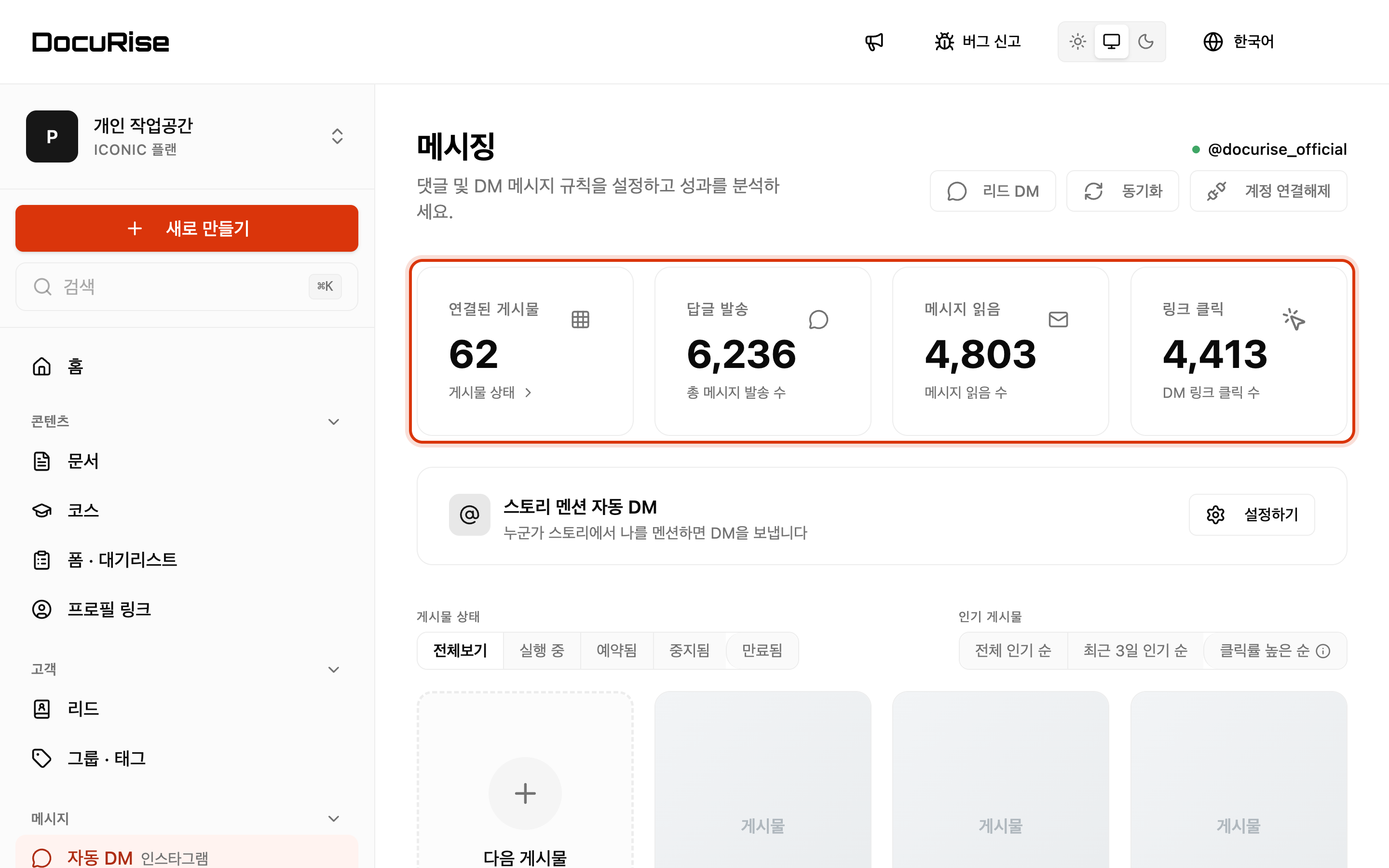Click the contact card lead icon
This screenshot has width=1389, height=868.
(x=41, y=709)
